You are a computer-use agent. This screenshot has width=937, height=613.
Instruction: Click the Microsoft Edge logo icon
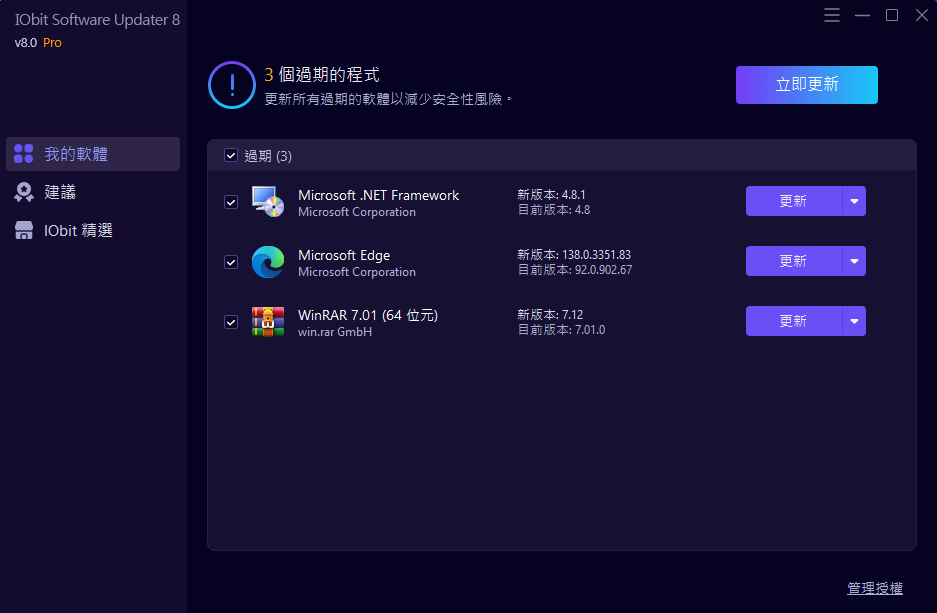tap(268, 262)
